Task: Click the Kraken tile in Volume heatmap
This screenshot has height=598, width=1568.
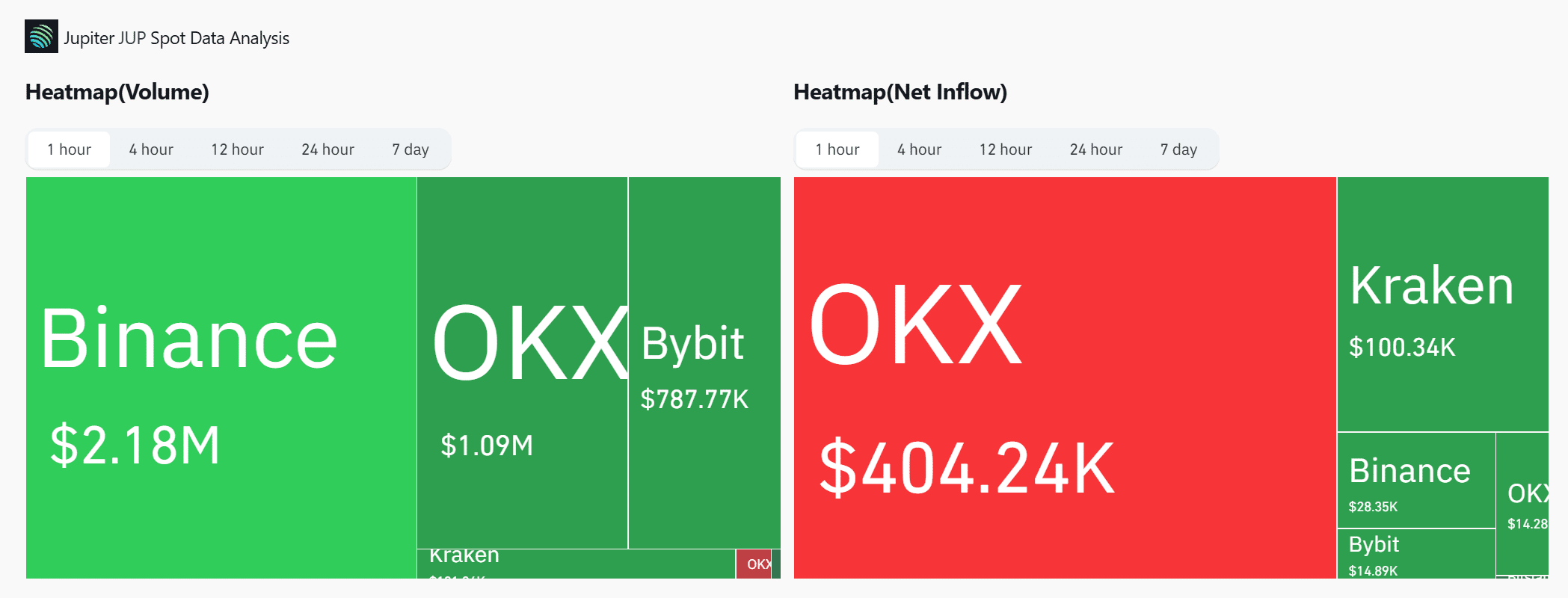Action: [x=576, y=564]
